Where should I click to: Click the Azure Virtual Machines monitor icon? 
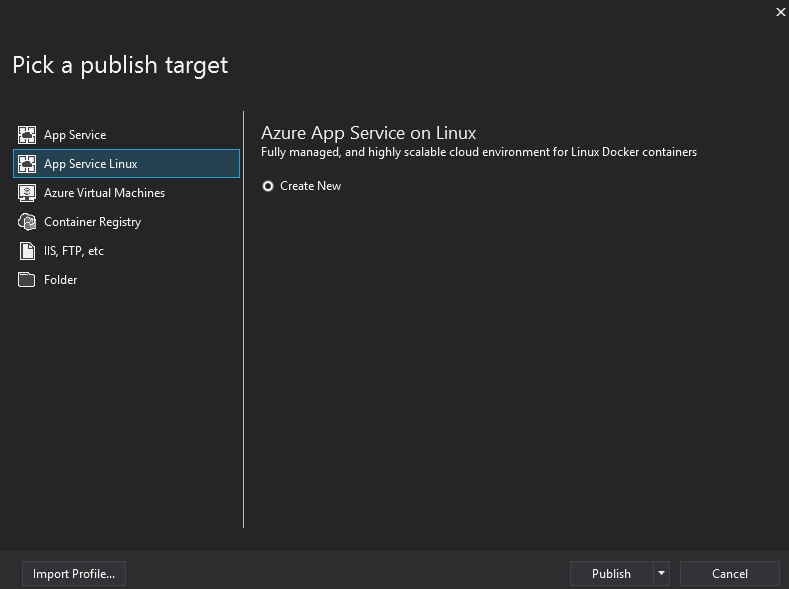coord(27,193)
